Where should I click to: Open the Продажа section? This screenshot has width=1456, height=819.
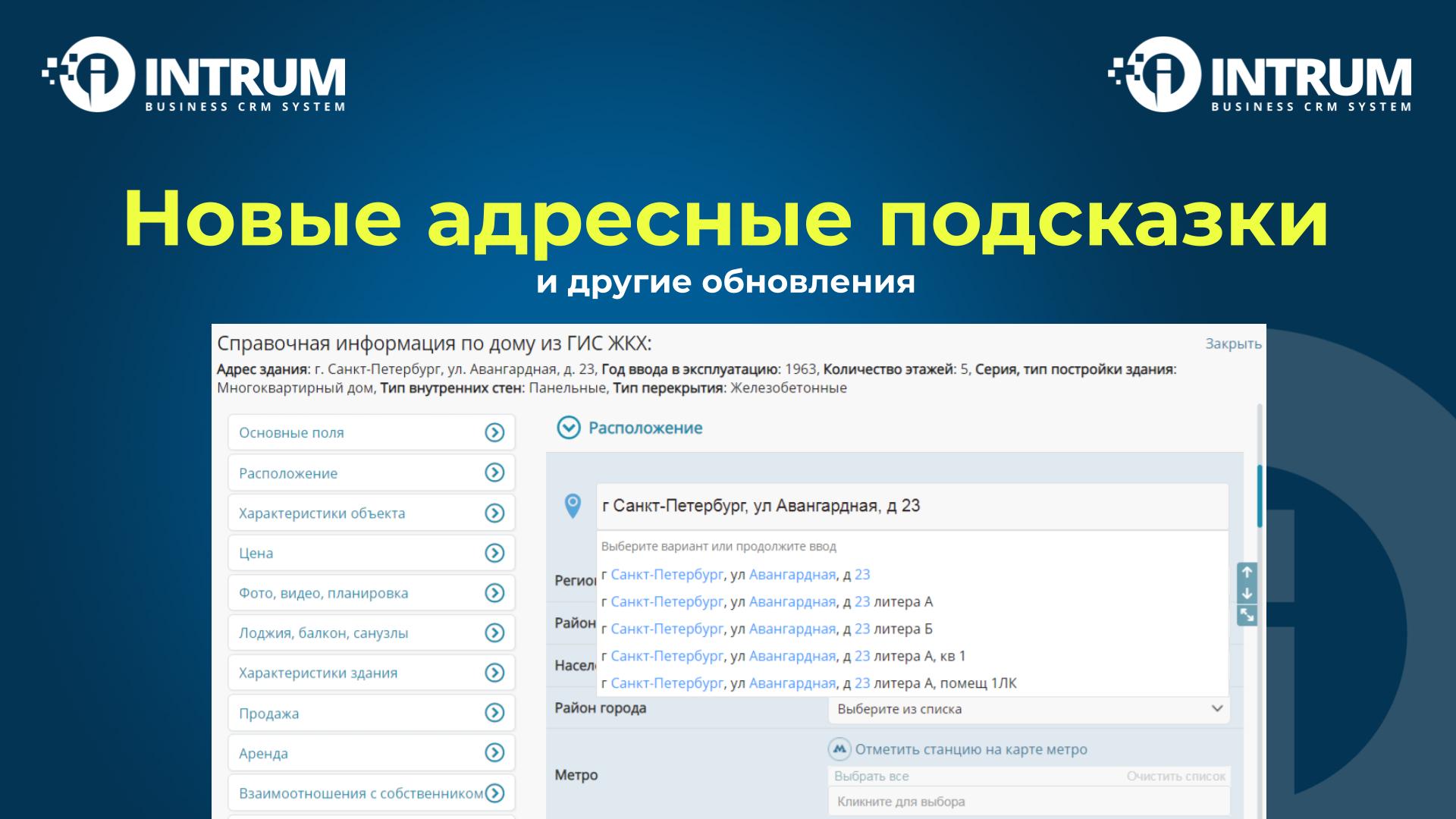coord(372,713)
